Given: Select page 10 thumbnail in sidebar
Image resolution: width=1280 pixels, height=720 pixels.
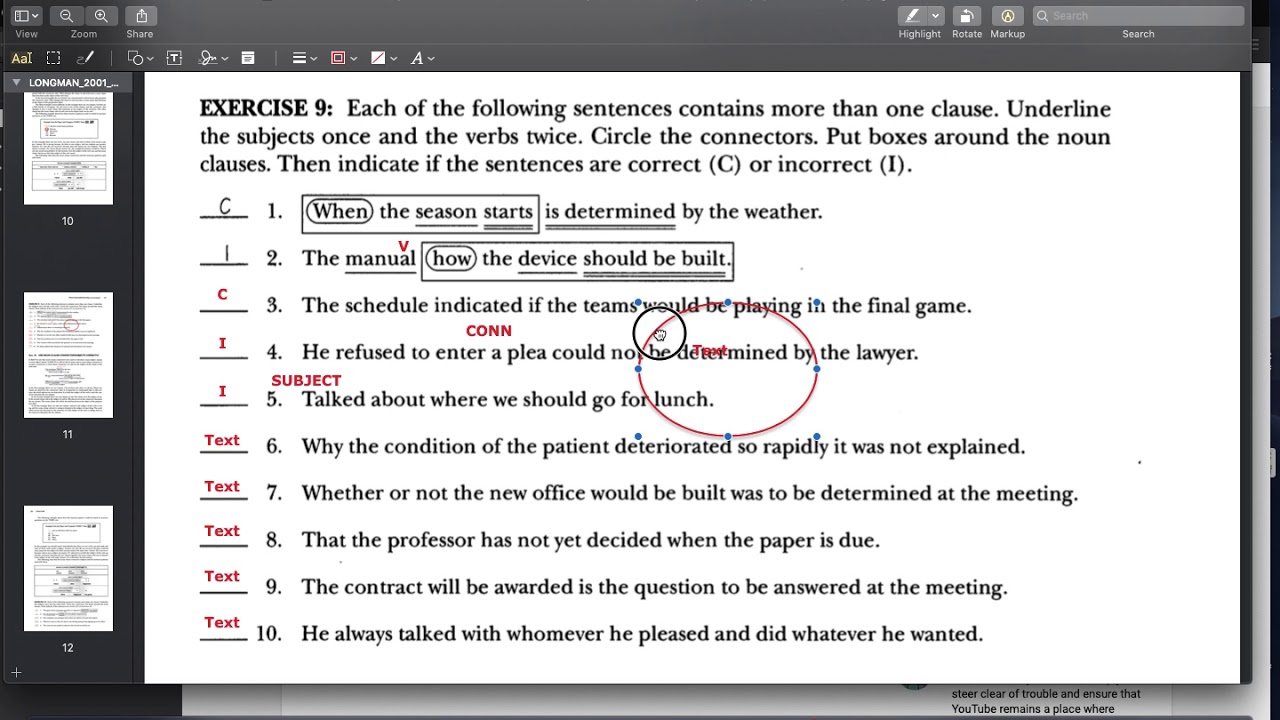Looking at the screenshot, I should [x=68, y=149].
